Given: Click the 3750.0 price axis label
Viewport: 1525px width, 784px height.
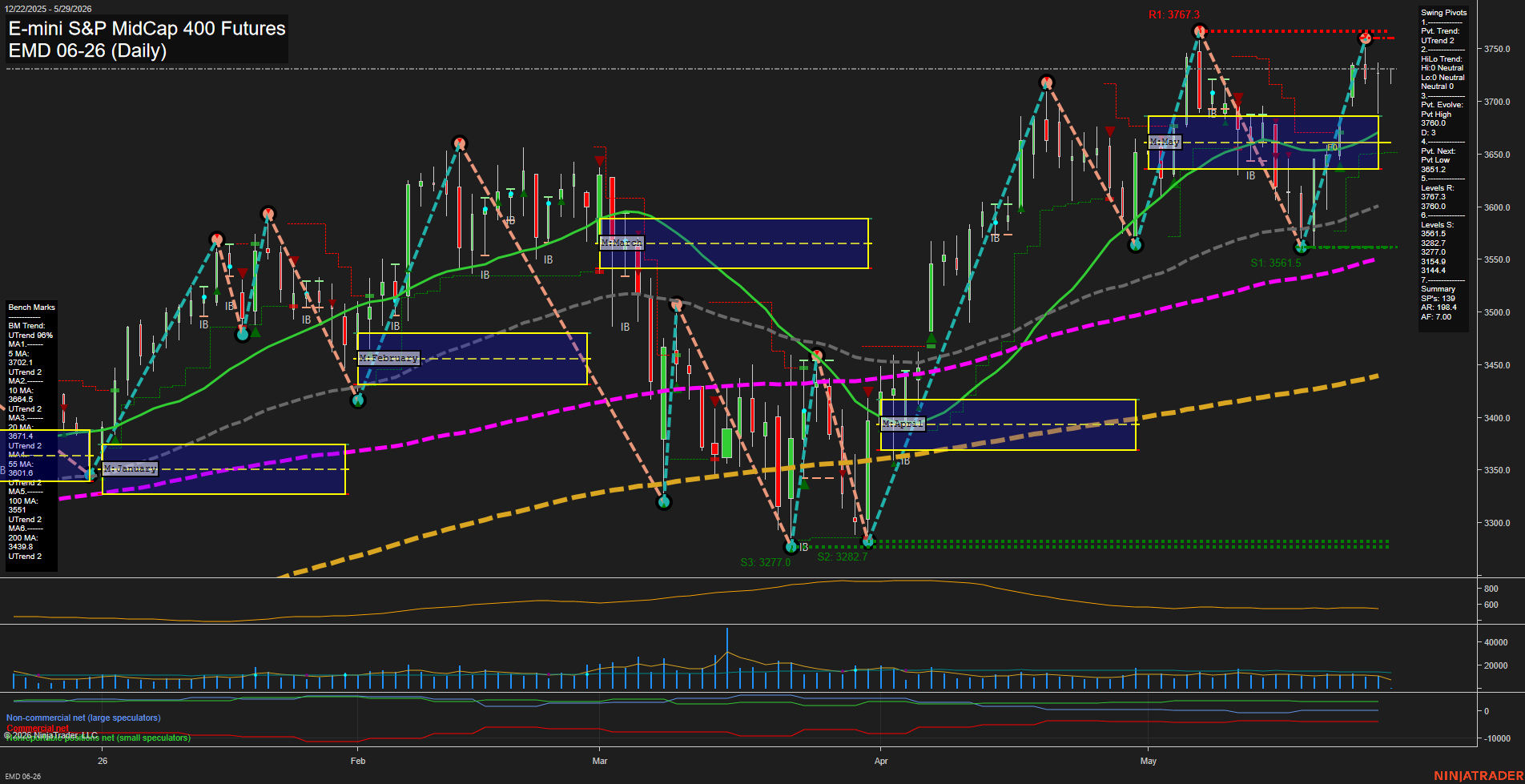Looking at the screenshot, I should [x=1497, y=49].
